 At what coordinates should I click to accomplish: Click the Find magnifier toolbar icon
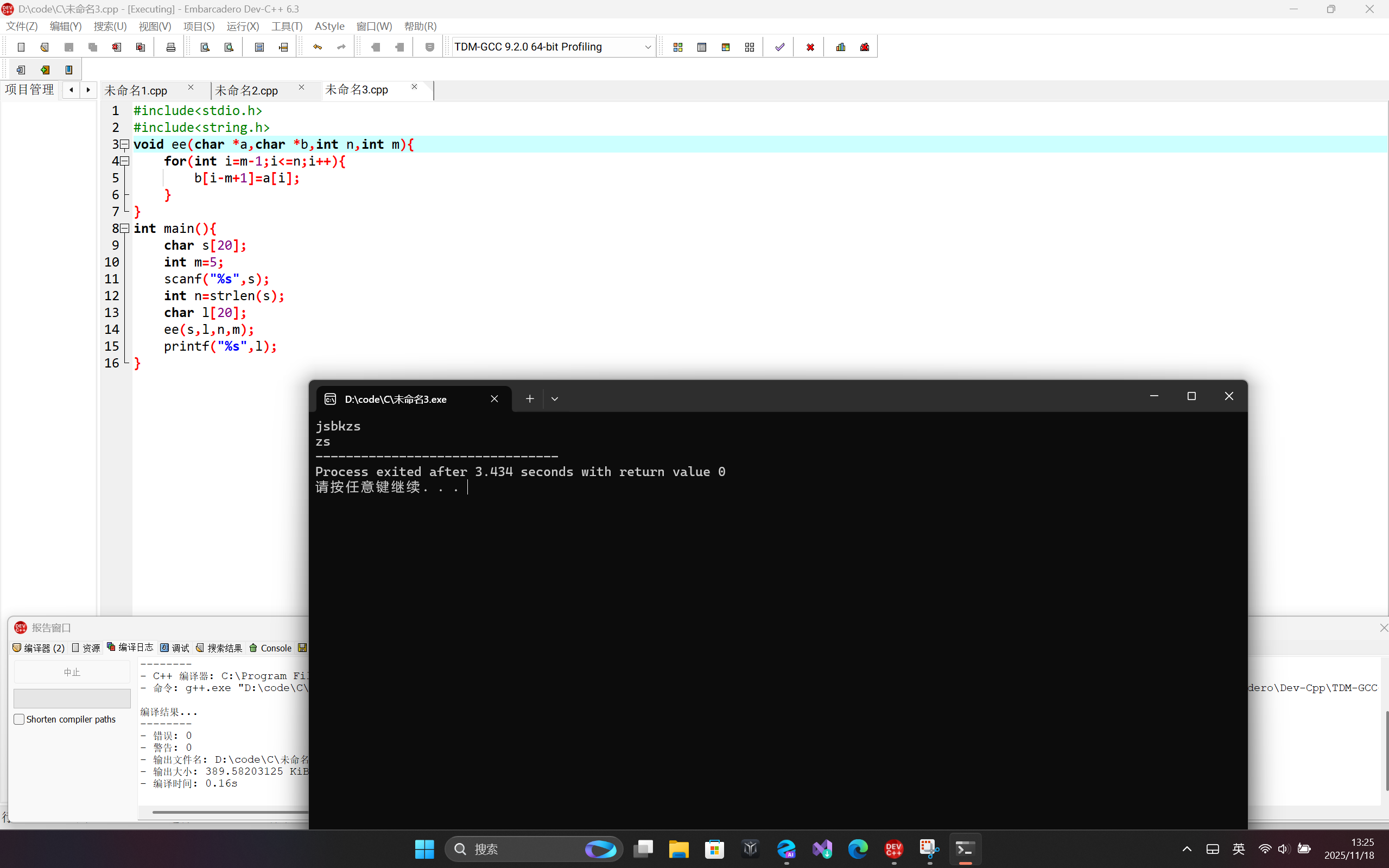[205, 47]
